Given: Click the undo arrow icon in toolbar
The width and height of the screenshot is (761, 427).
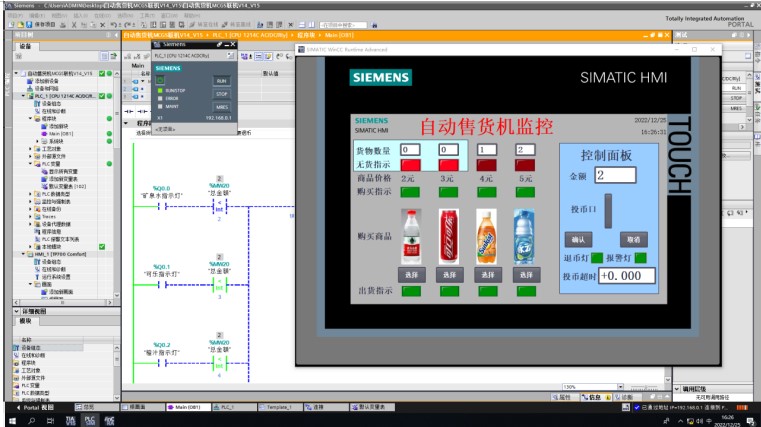Looking at the screenshot, I should coord(114,24).
